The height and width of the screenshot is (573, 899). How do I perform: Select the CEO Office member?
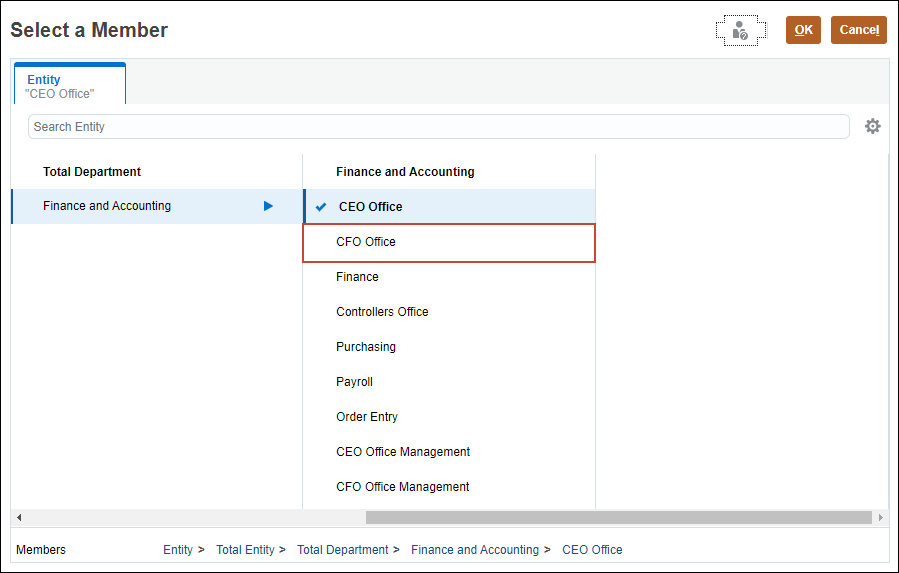449,206
